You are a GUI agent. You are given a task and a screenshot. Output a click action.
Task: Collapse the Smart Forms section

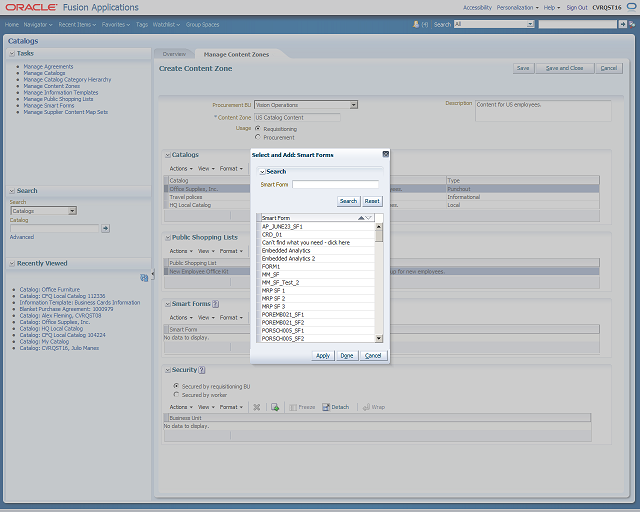(x=168, y=304)
